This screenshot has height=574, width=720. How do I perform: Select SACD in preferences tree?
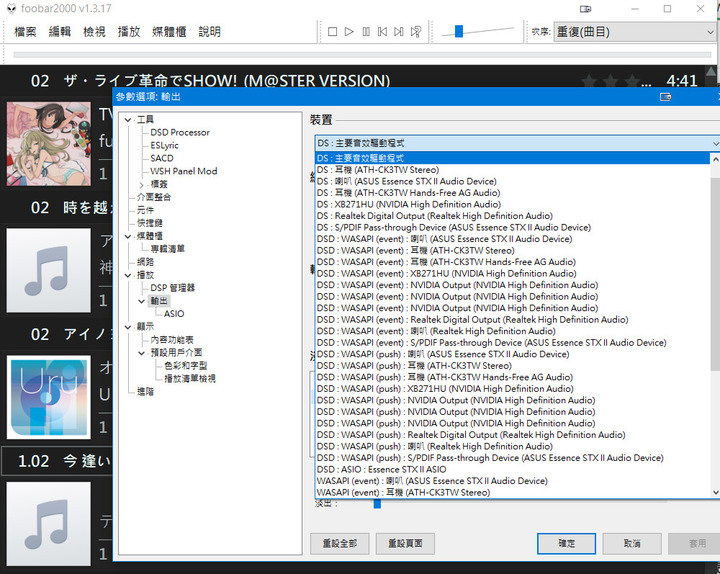point(162,158)
